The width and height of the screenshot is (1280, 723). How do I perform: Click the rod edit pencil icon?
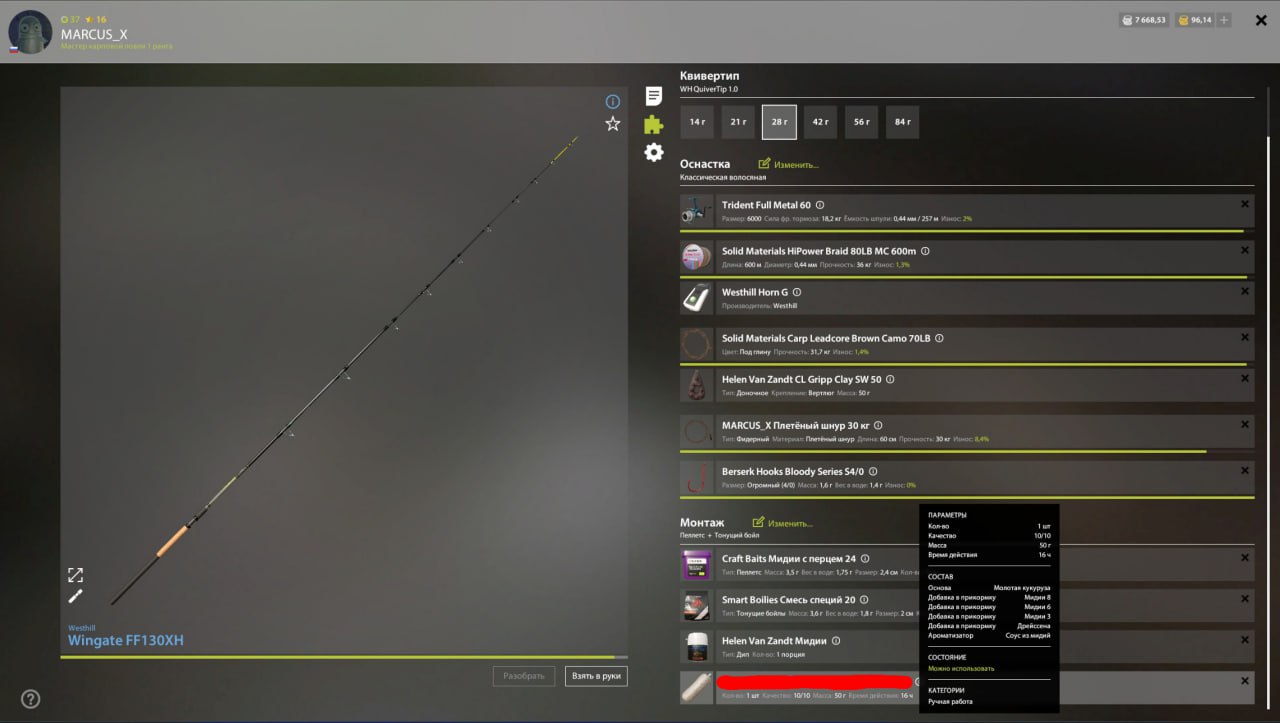(x=75, y=596)
